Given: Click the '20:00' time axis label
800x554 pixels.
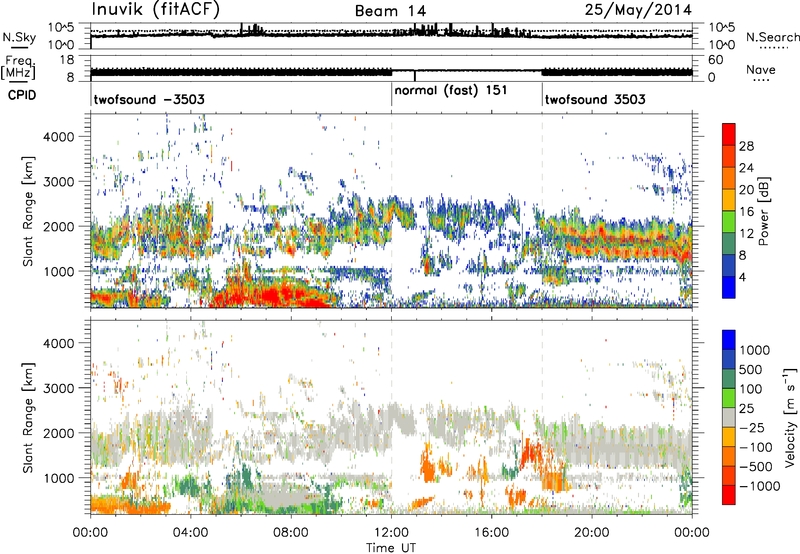Looking at the screenshot, I should click(x=592, y=533).
